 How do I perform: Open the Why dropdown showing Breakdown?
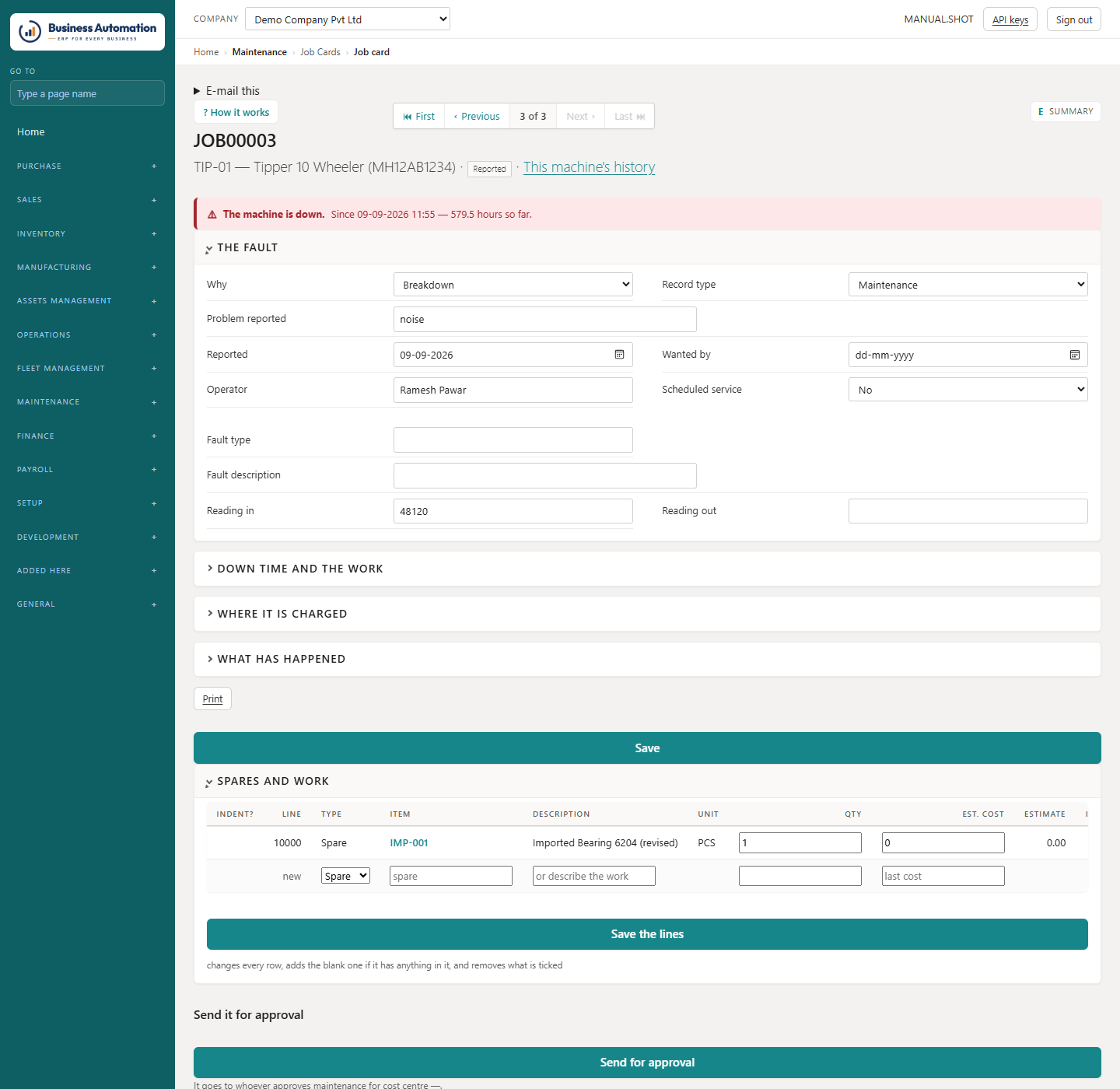tap(513, 285)
